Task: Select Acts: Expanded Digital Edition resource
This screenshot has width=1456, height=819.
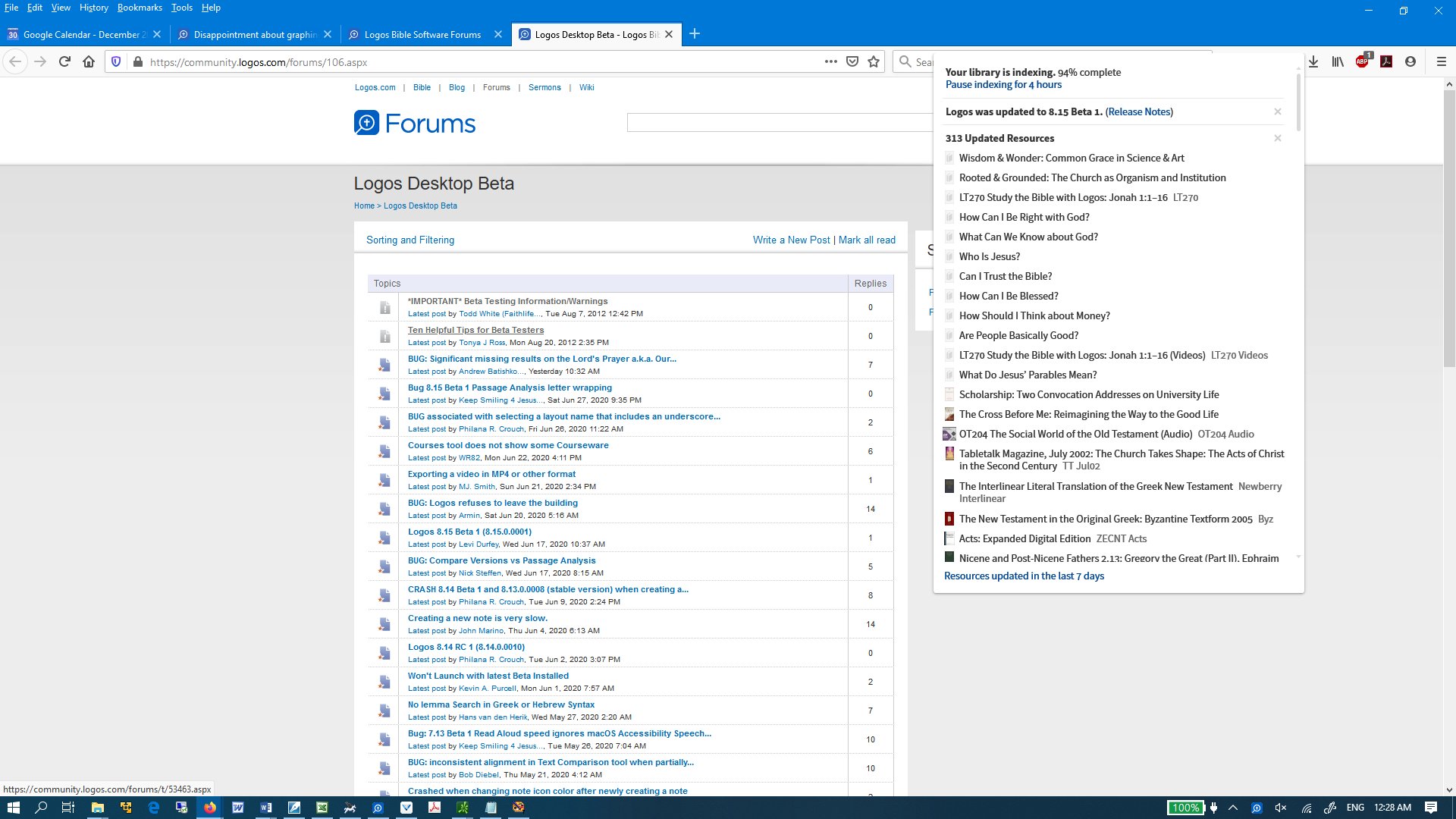Action: tap(1025, 538)
